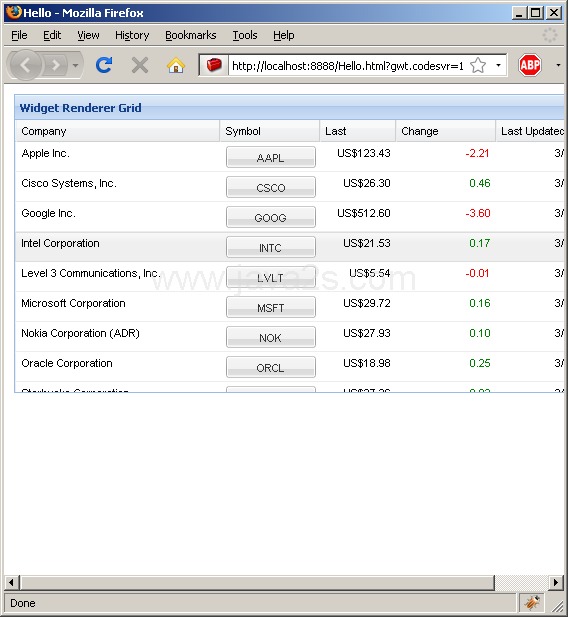Click the -2.21 change value
Image resolution: width=568 pixels, height=617 pixels.
tap(477, 153)
